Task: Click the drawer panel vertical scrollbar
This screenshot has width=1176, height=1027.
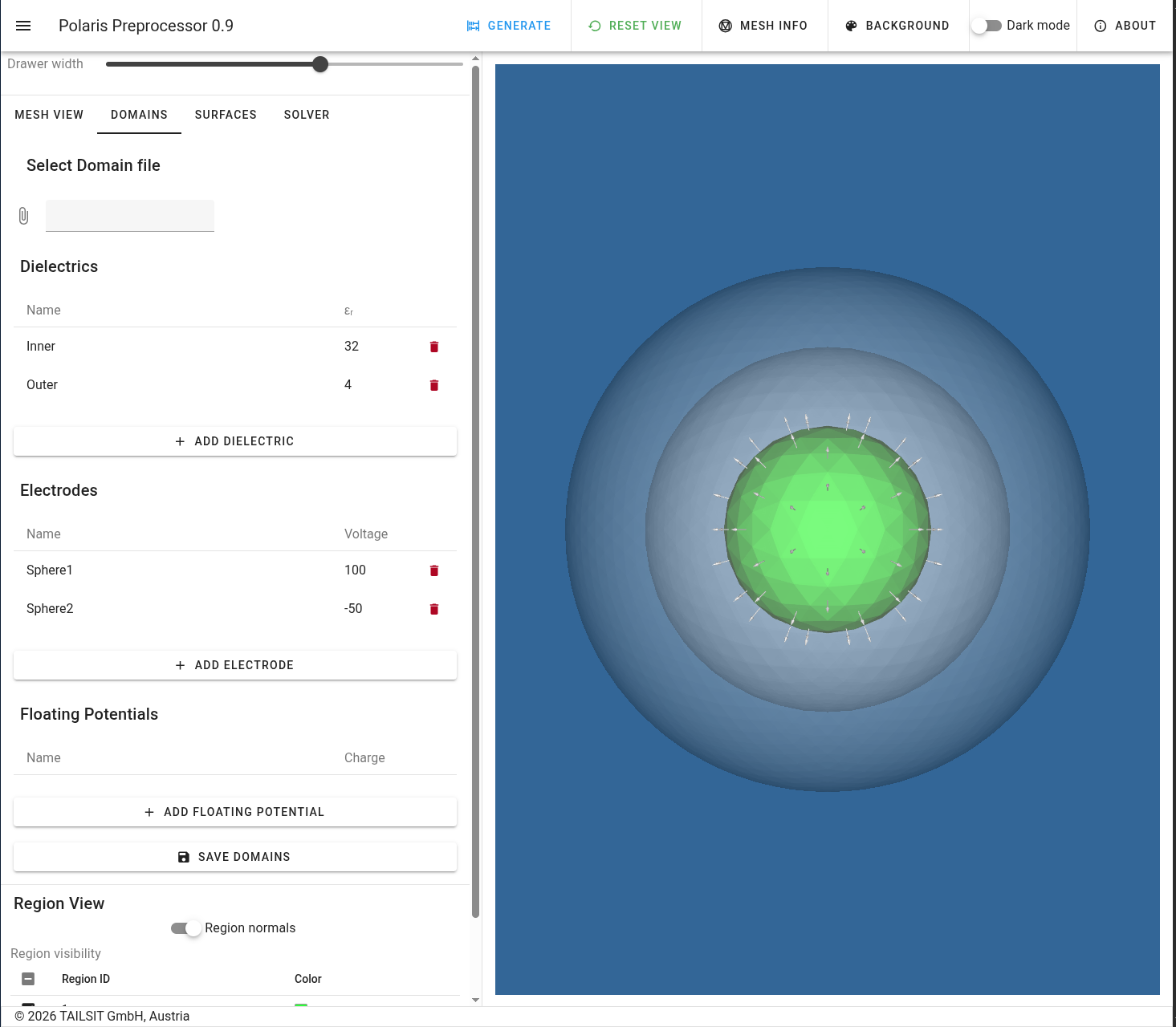Action: pyautogui.click(x=475, y=491)
